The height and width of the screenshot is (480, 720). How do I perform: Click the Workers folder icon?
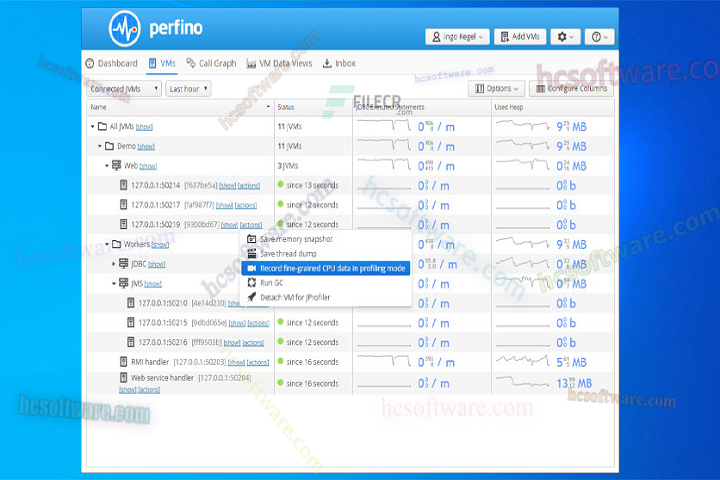click(117, 244)
